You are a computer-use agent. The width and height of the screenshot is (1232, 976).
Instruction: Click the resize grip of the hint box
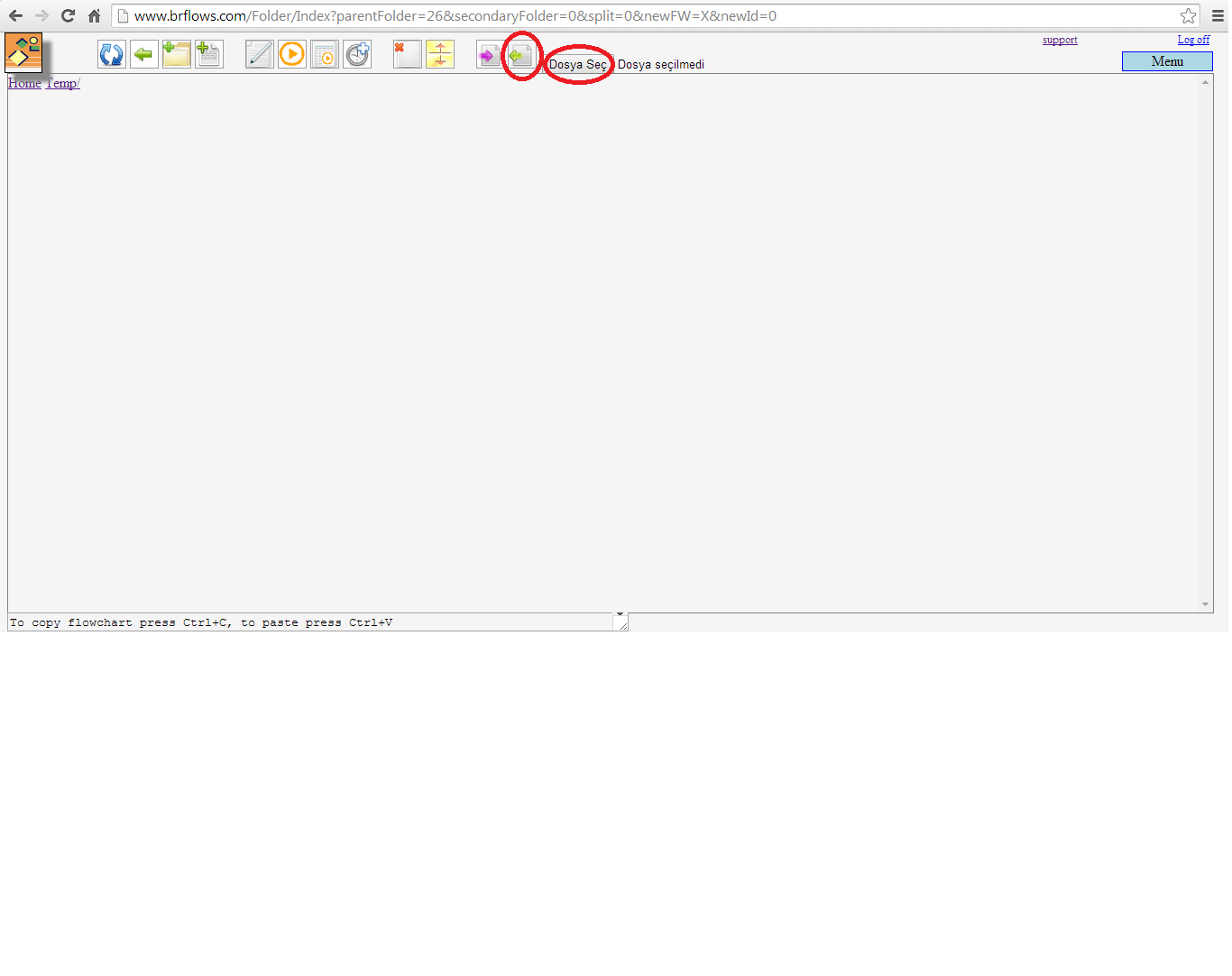(x=623, y=625)
